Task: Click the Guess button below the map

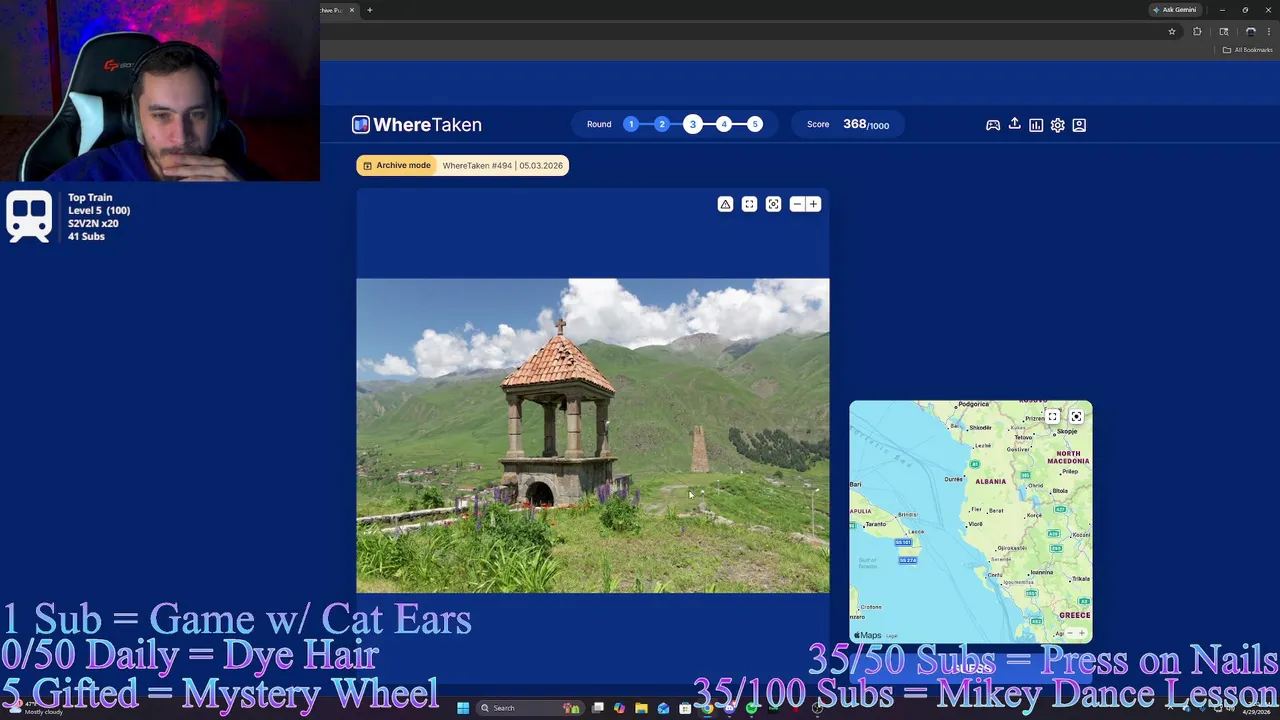Action: pos(970,668)
